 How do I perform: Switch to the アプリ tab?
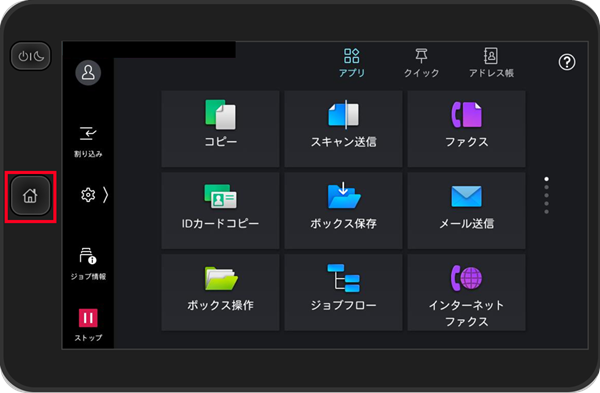(x=352, y=63)
